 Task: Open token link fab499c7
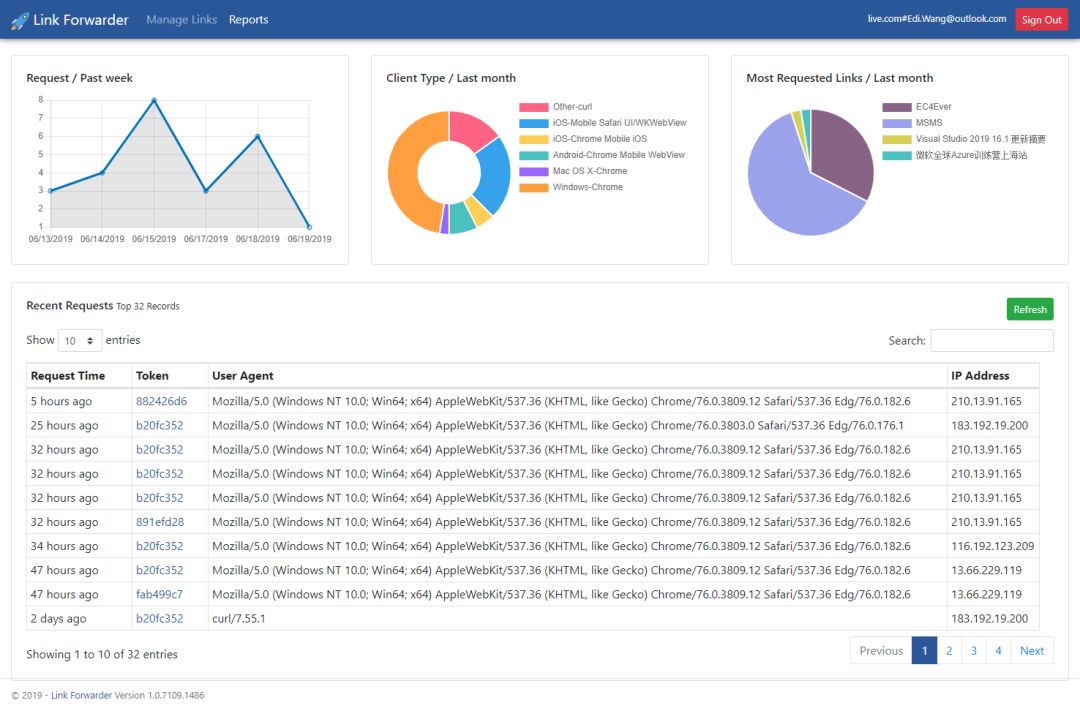[159, 594]
